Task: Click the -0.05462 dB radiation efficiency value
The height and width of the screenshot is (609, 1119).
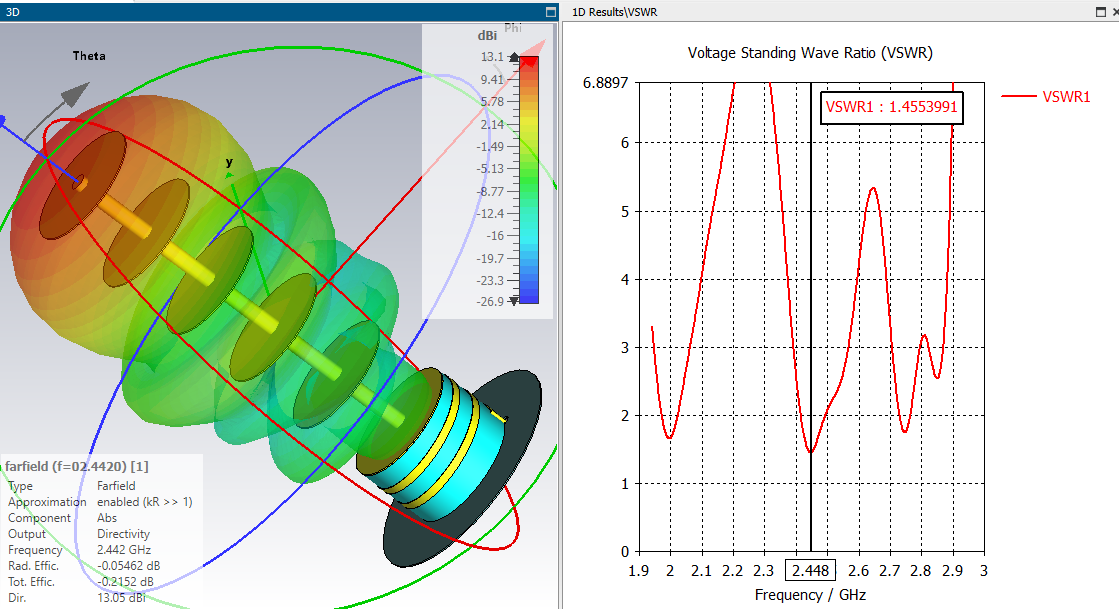Action: click(128, 565)
